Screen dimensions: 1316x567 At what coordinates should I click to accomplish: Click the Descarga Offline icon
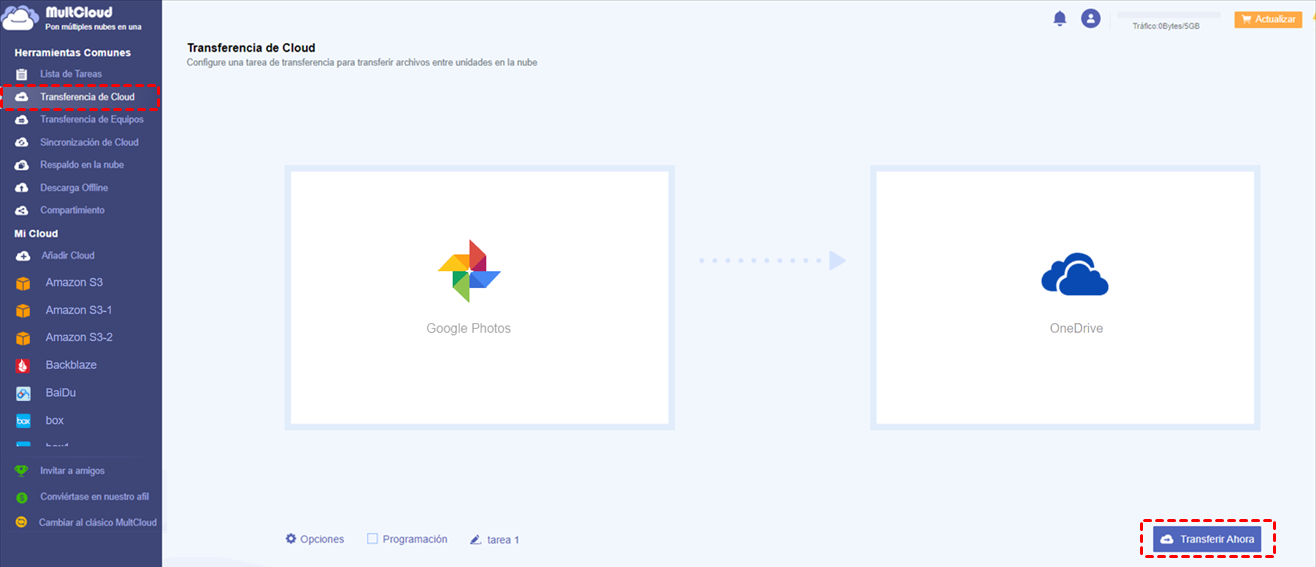pos(22,188)
